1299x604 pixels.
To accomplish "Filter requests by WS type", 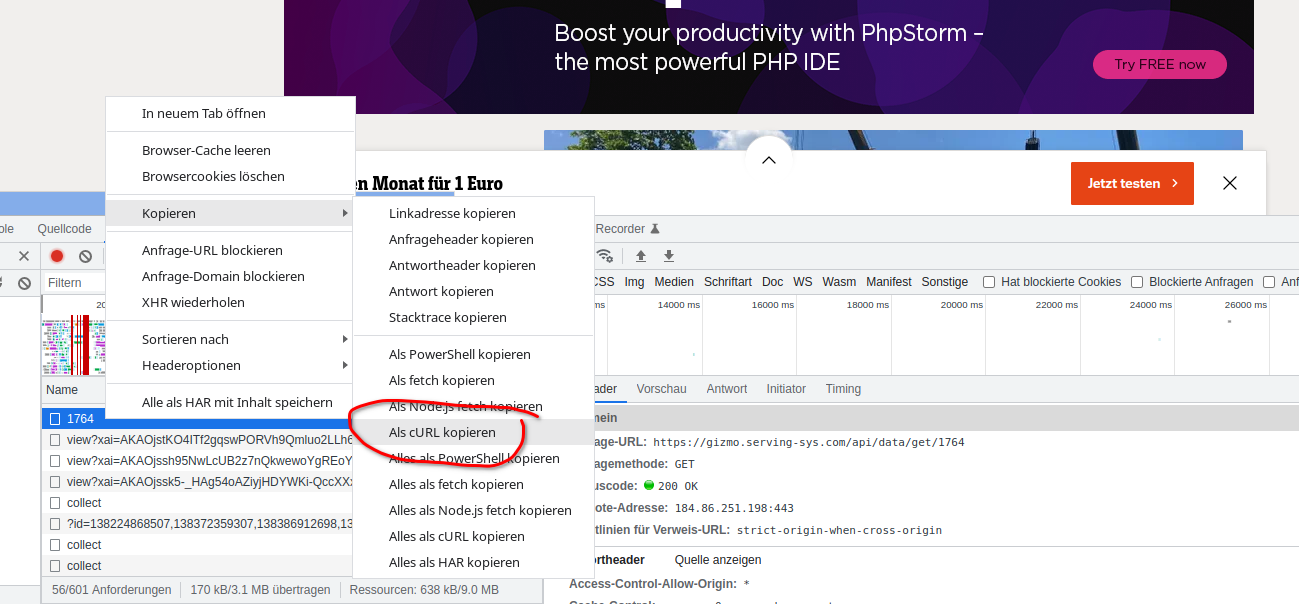I will click(x=803, y=282).
